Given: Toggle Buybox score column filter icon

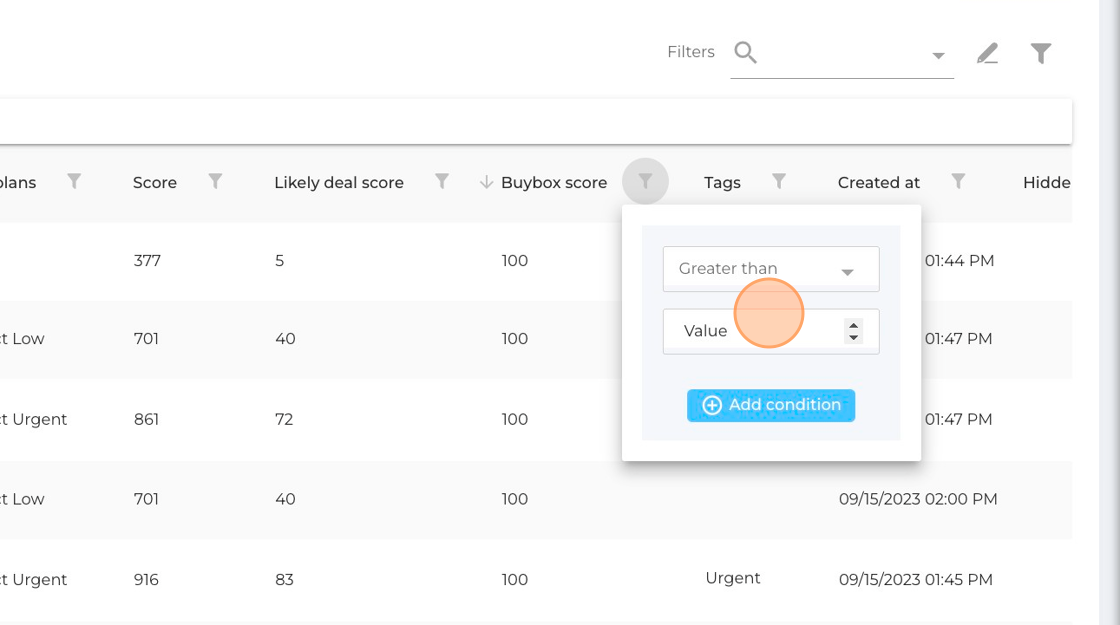Looking at the screenshot, I should coord(645,181).
